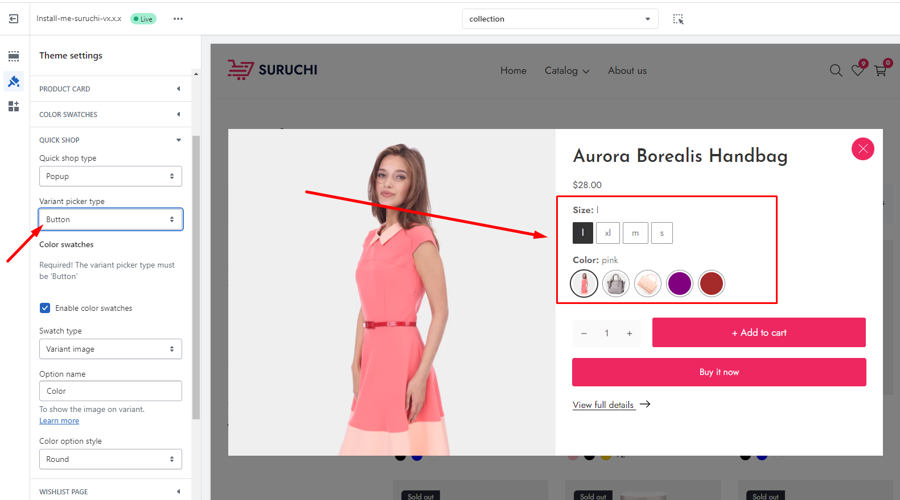Open the App embeds sidebar icon
This screenshot has height=500, width=900.
click(14, 106)
